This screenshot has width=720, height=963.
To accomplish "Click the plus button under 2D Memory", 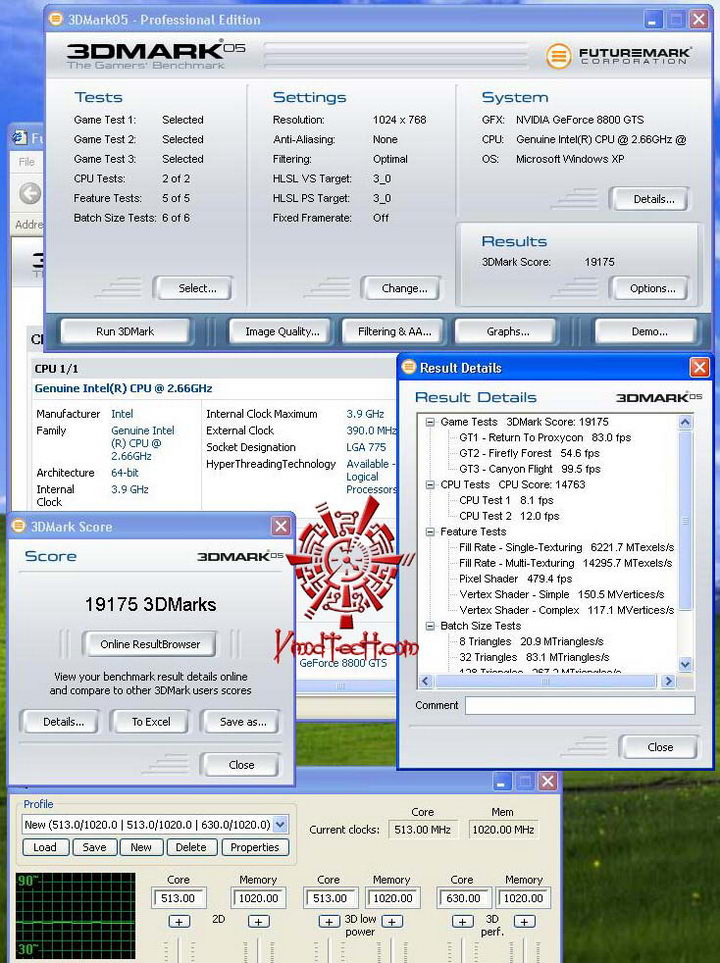I will 259,921.
